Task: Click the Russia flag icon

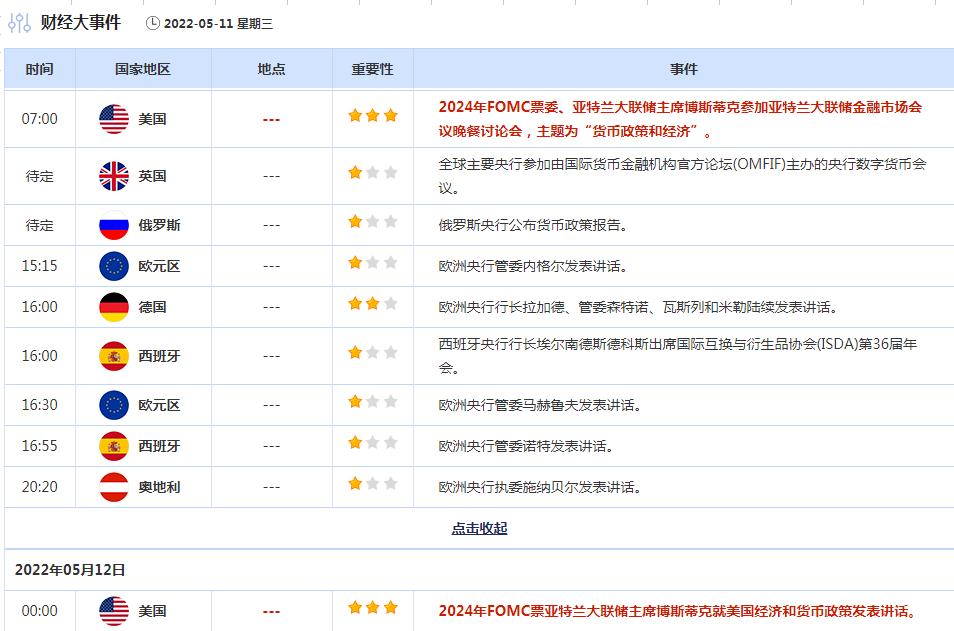Action: [114, 225]
